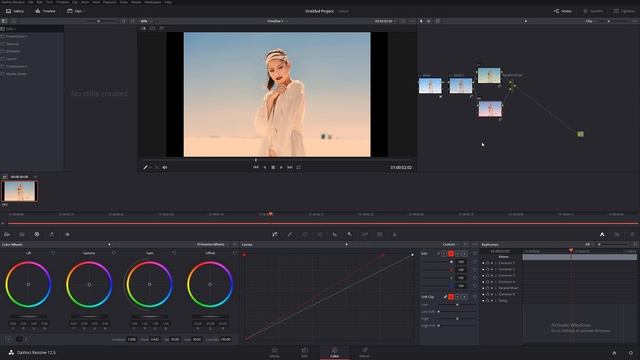The height and width of the screenshot is (360, 640).
Task: Toggle curve channel ganging link
Action: [x=438, y=253]
